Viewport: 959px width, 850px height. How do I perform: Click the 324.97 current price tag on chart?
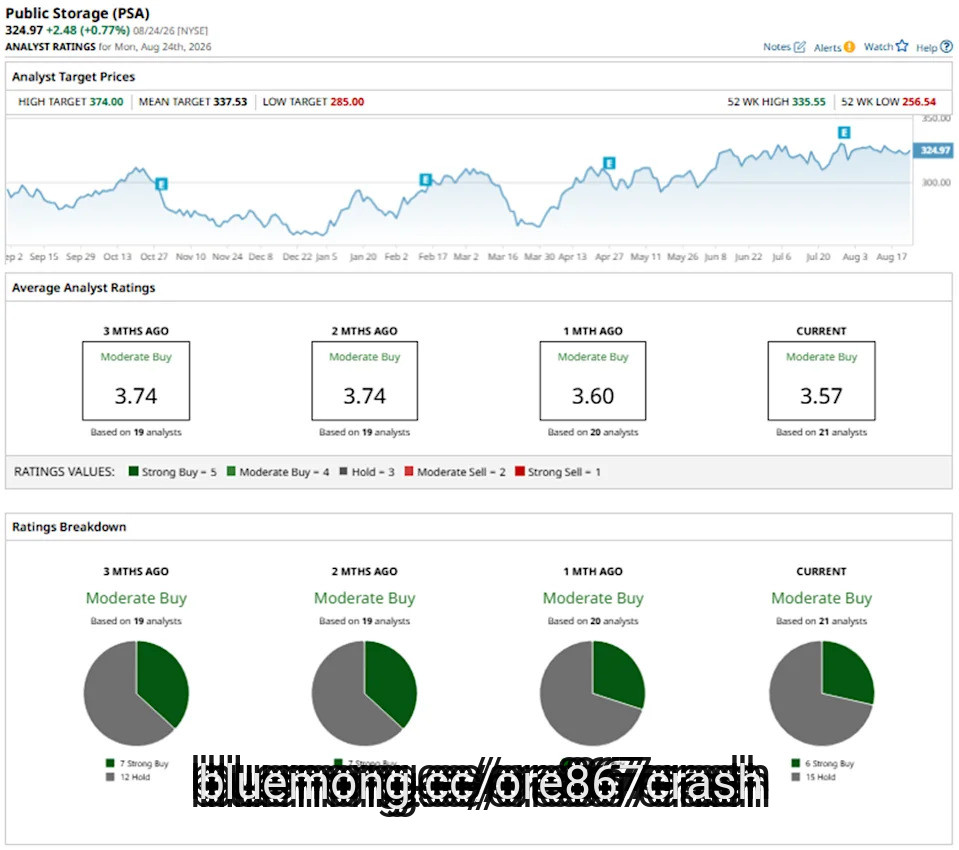click(933, 150)
